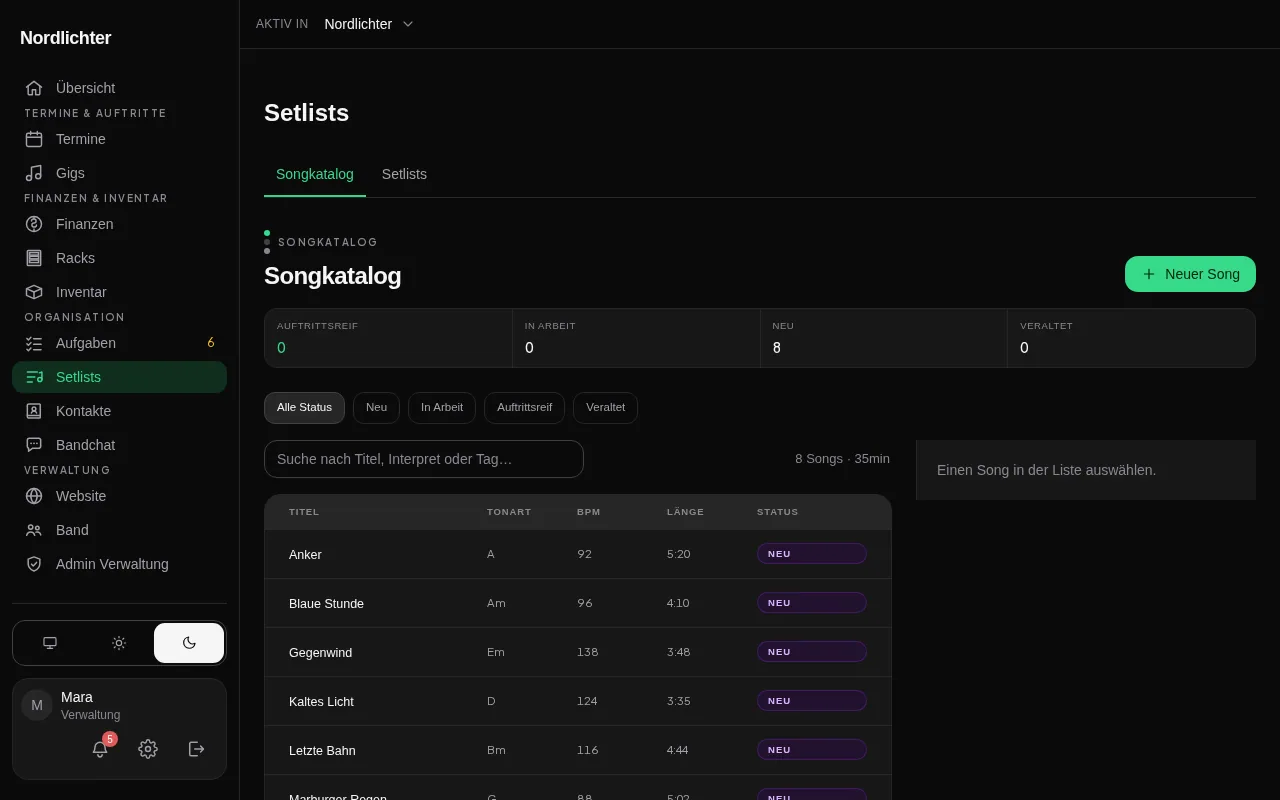This screenshot has width=1280, height=800.
Task: Click the song search field
Action: point(424,459)
